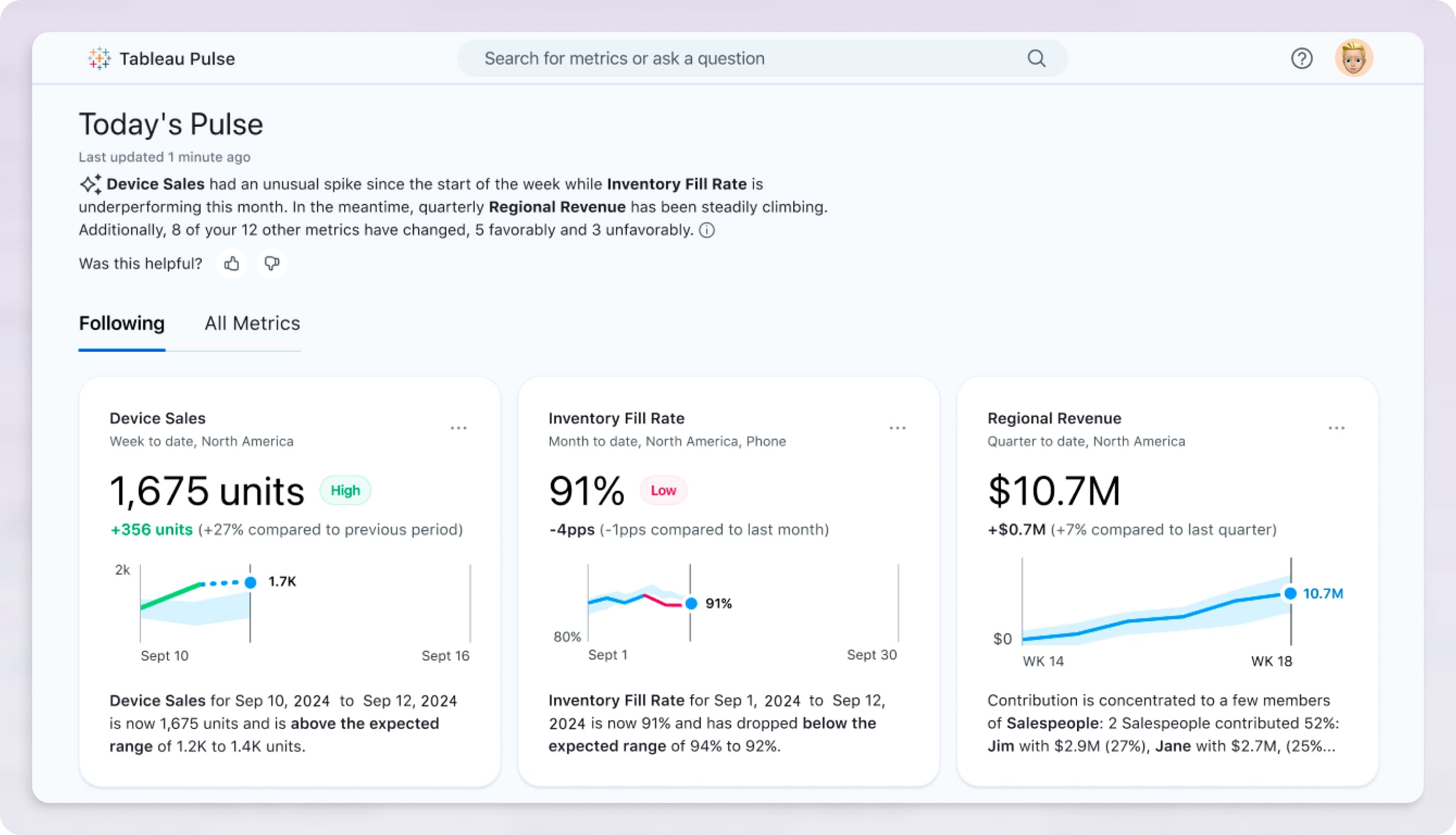Click the High status badge on Device Sales

345,490
